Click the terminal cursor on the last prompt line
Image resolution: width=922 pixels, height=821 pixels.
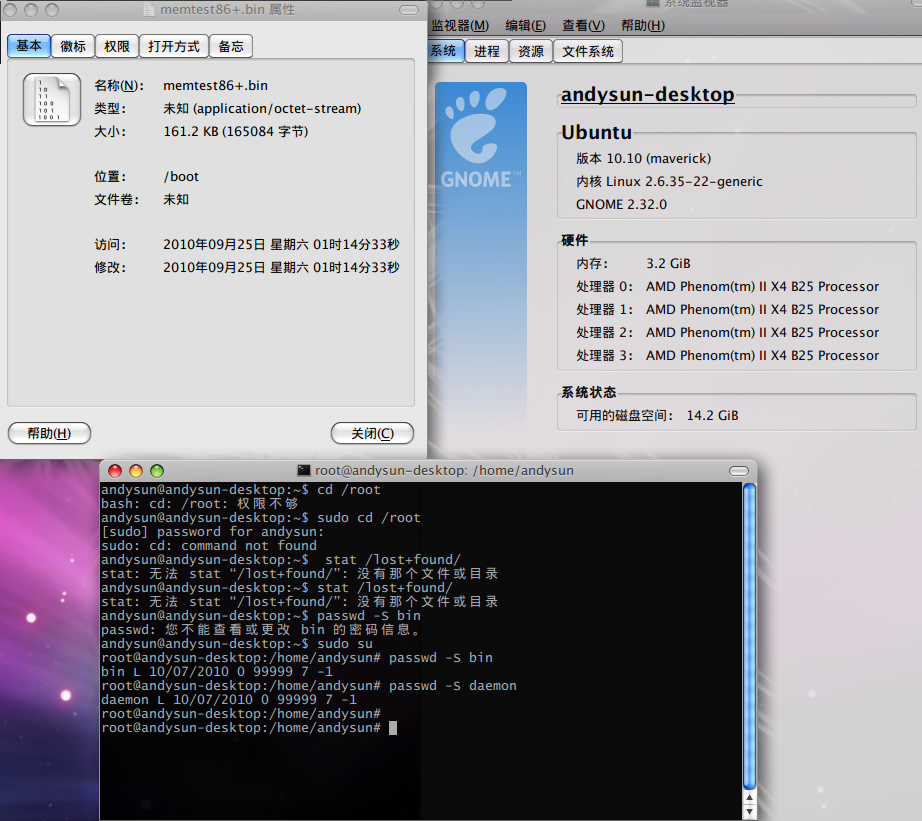(x=393, y=728)
